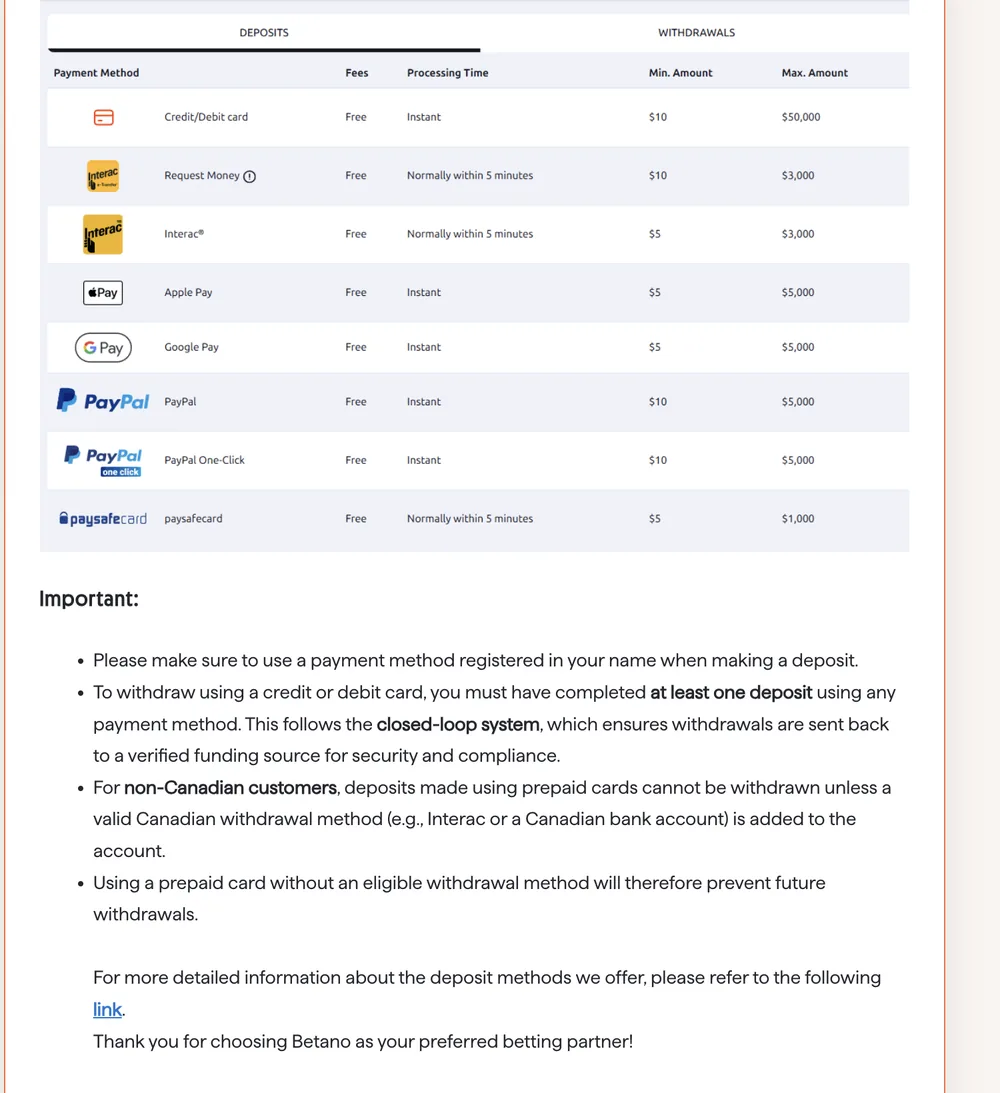Click the '$3,000' max amount in Interac® row
Image resolution: width=1000 pixels, height=1093 pixels.
click(798, 234)
